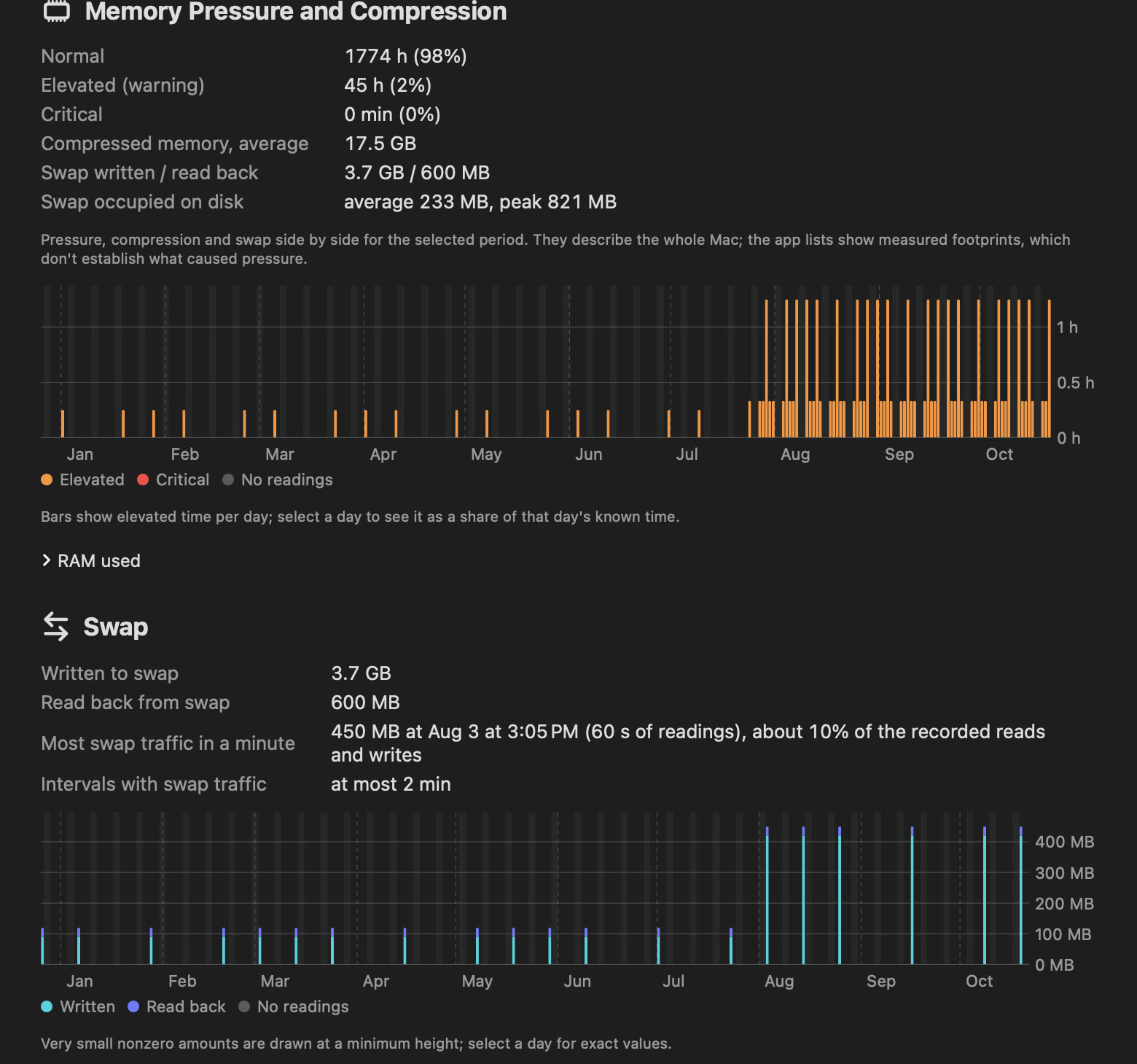
Task: Click 'average 233 MB, peak 821 MB' text
Action: tap(480, 202)
